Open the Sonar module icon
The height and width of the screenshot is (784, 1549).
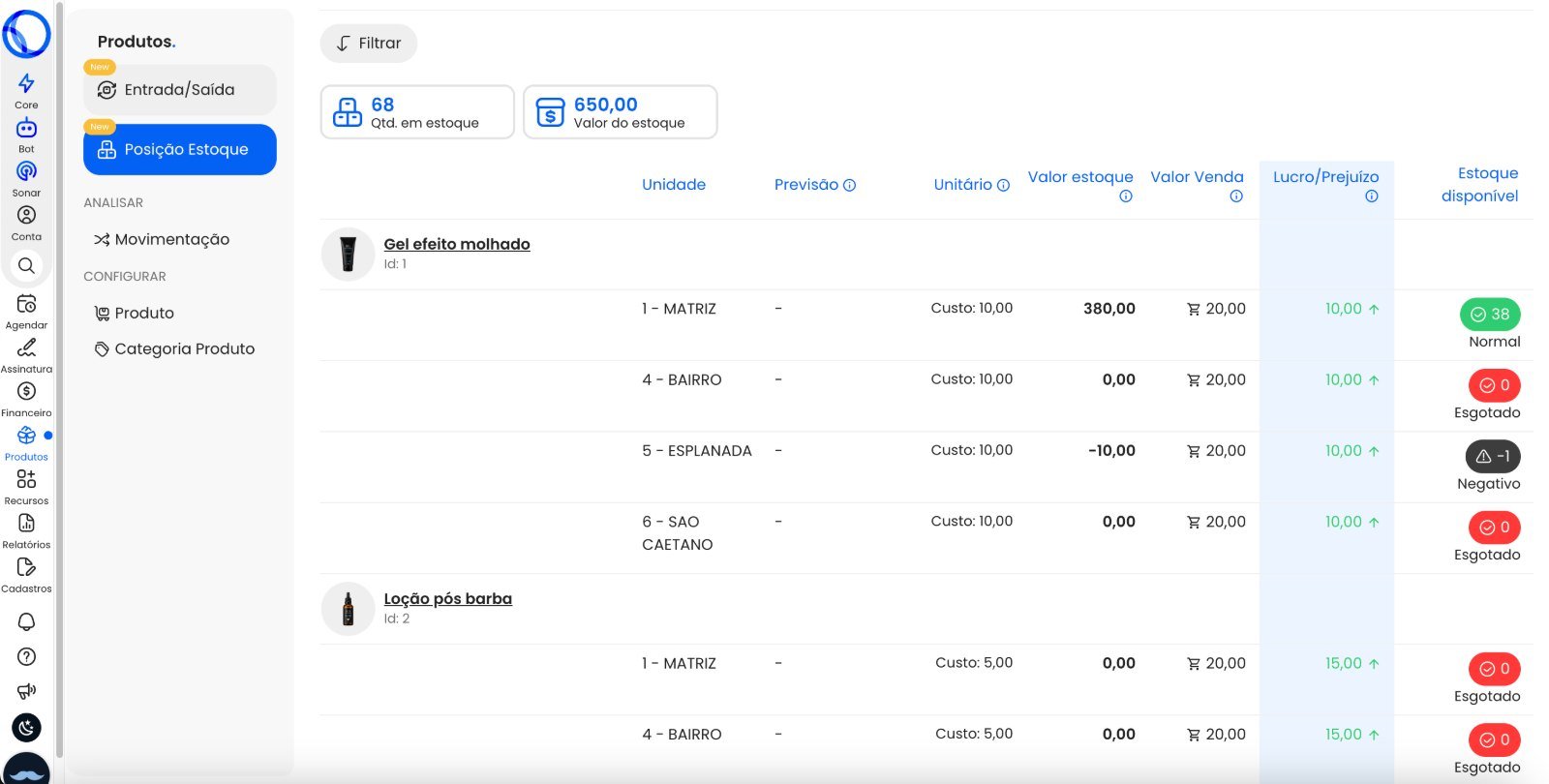pos(26,178)
